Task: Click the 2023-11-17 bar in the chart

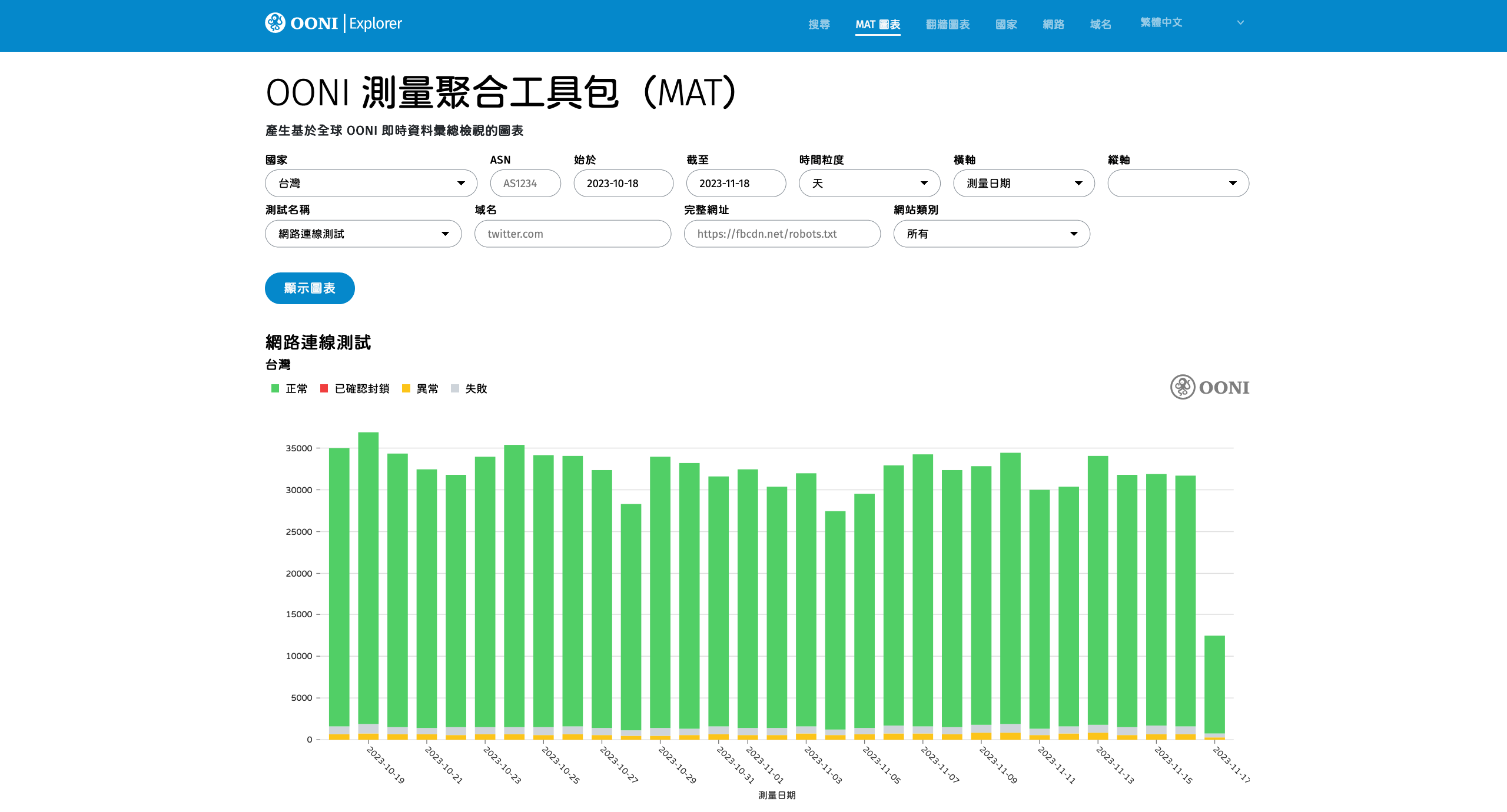Action: click(x=1214, y=685)
